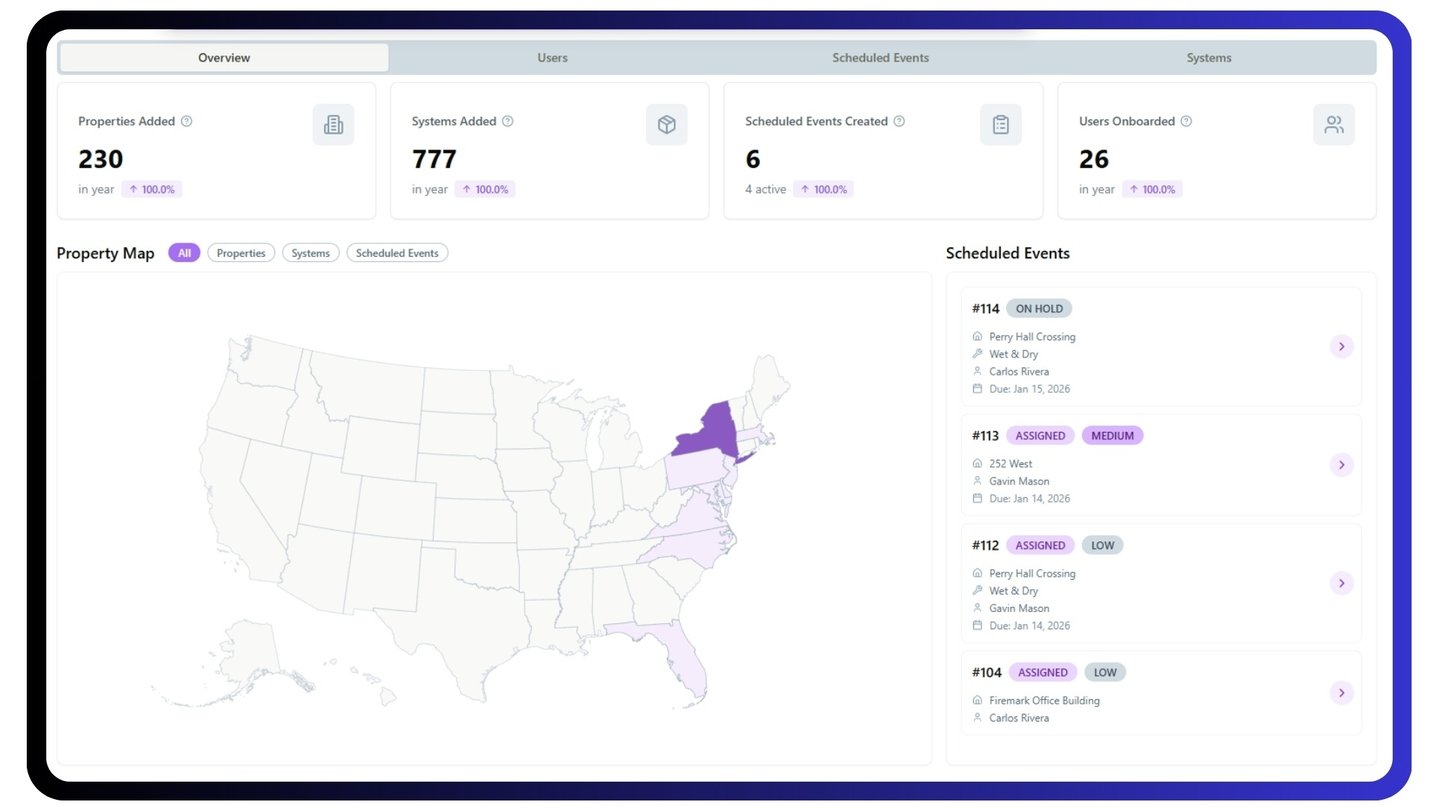Click help icon beside Properties Added
The height and width of the screenshot is (811, 1440).
[x=186, y=121]
